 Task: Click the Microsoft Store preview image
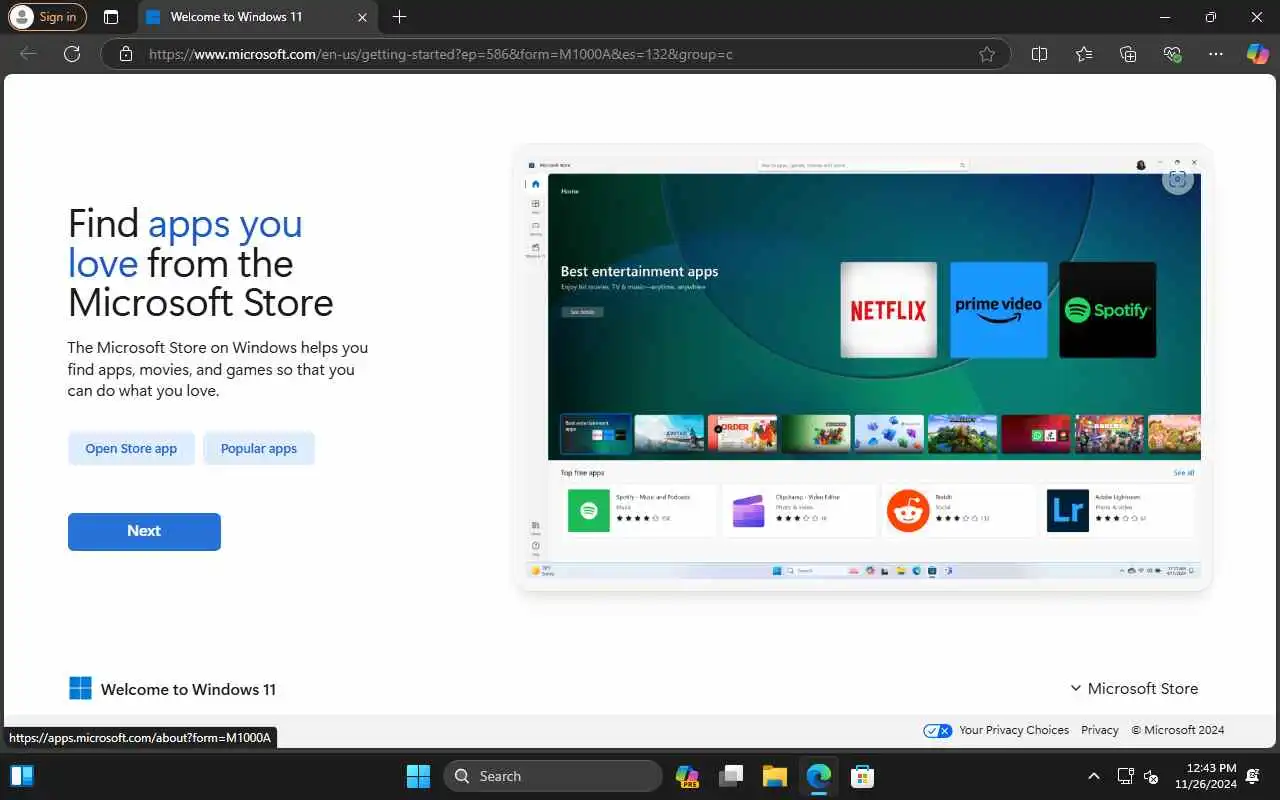(864, 367)
